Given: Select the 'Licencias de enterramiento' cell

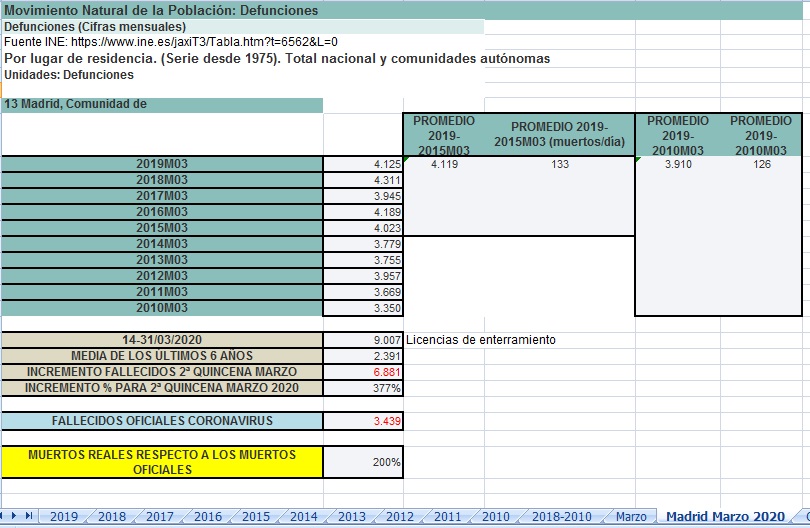Looking at the screenshot, I should click(x=481, y=340).
